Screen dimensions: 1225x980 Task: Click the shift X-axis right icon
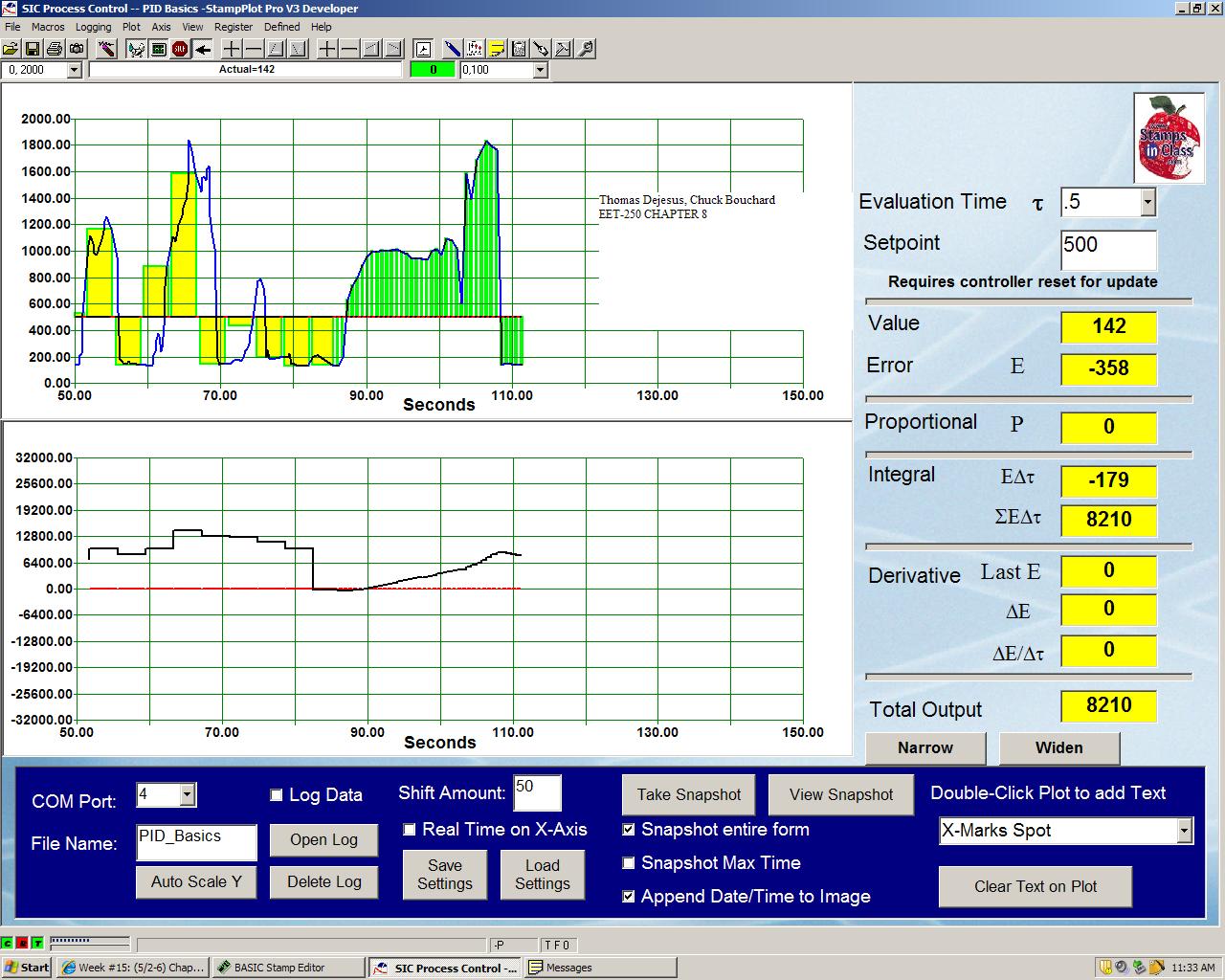(x=392, y=48)
